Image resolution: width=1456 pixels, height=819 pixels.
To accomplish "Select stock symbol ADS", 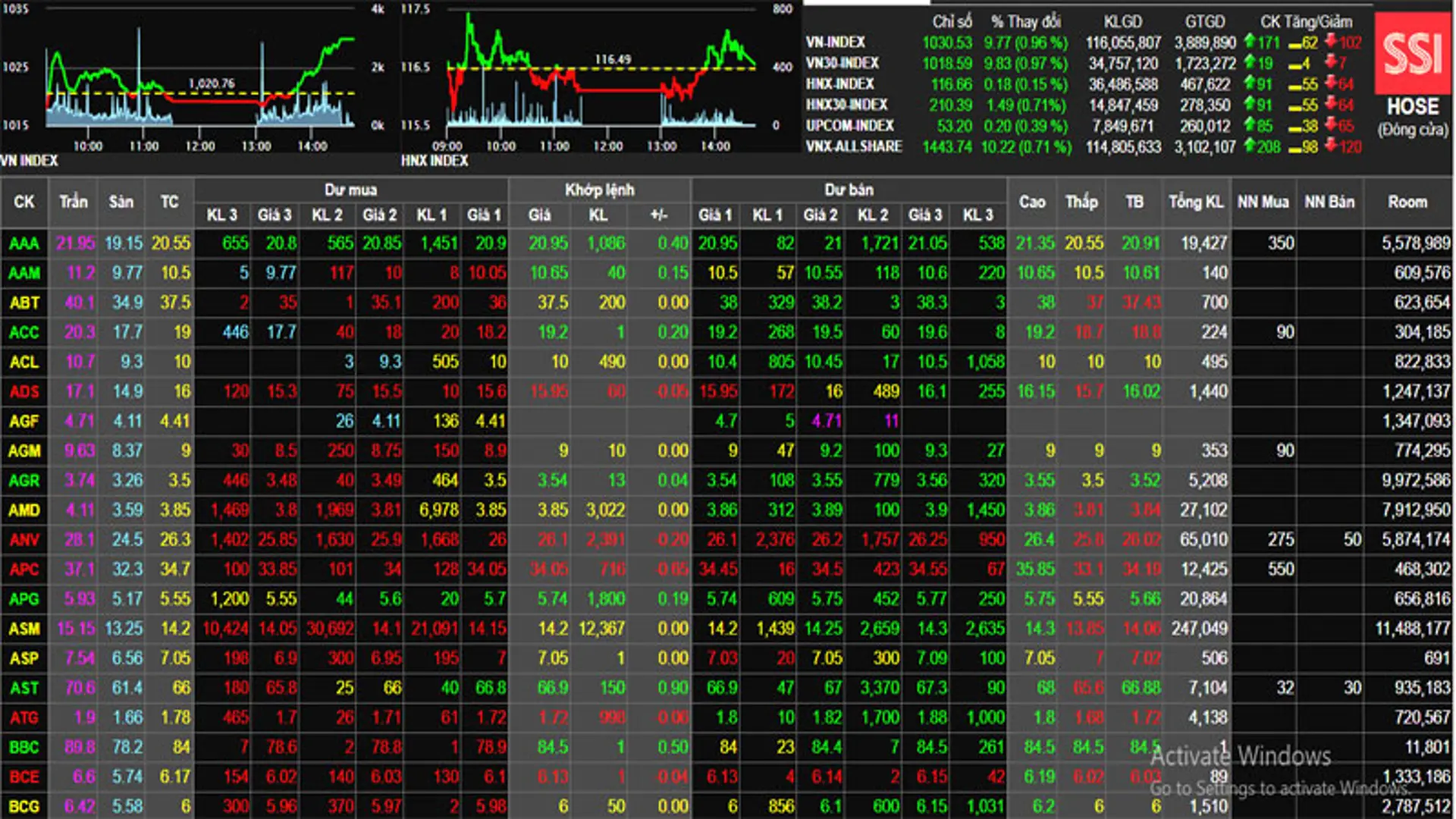I will [24, 391].
